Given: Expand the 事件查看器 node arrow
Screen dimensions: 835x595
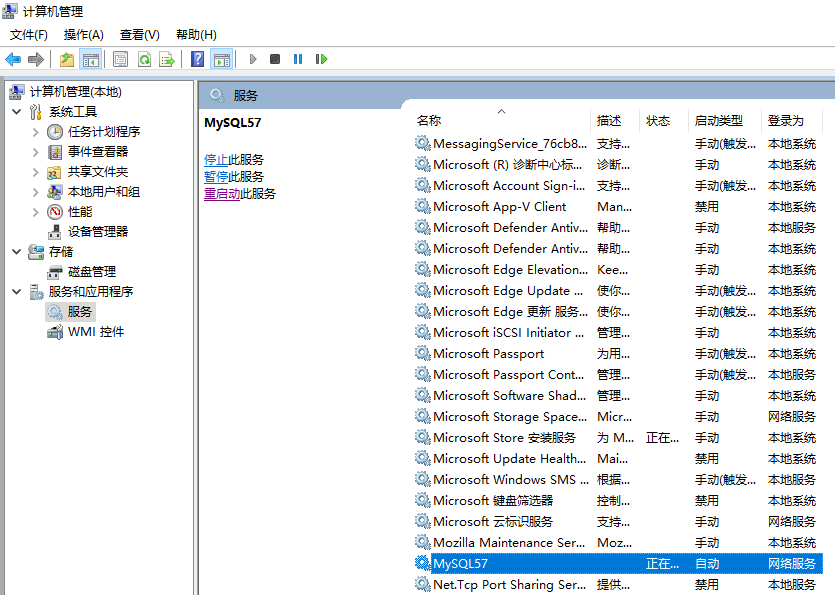Looking at the screenshot, I should click(x=36, y=152).
